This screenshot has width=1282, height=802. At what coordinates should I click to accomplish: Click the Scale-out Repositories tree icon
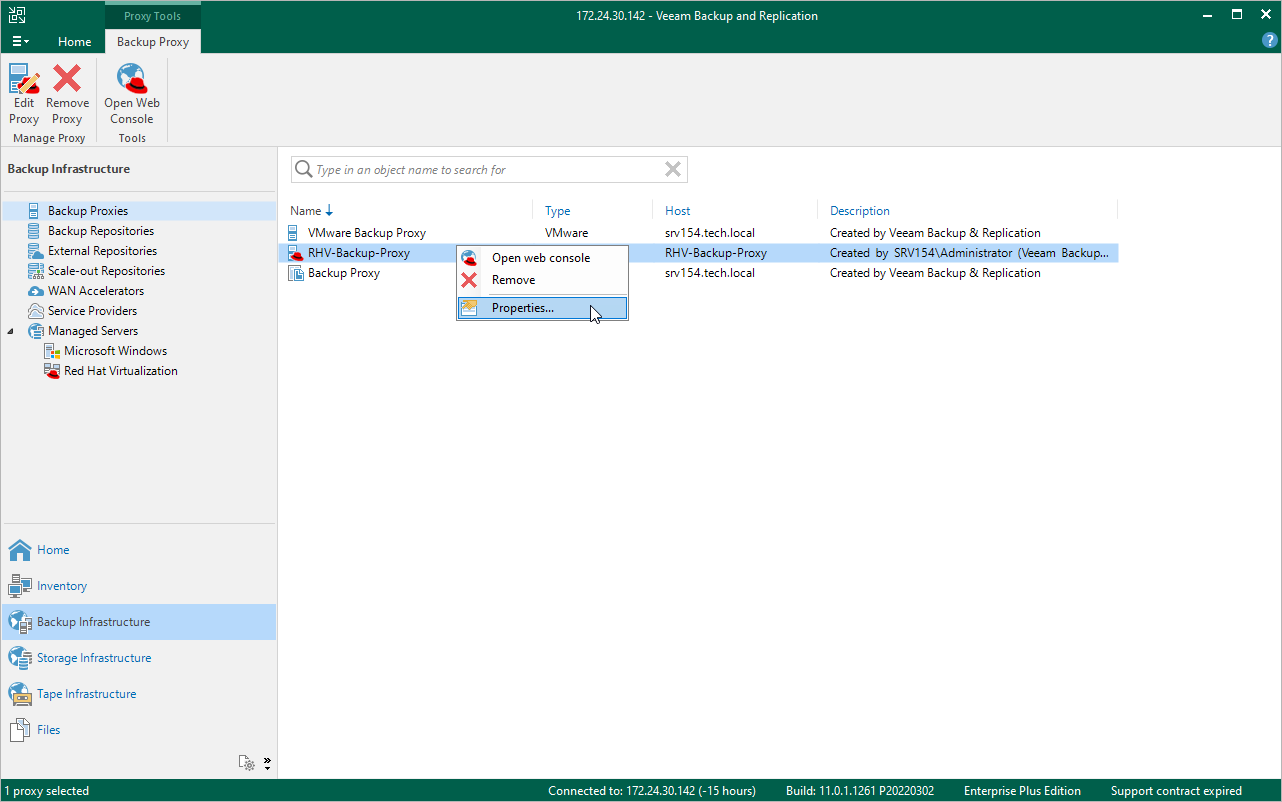pyautogui.click(x=34, y=271)
